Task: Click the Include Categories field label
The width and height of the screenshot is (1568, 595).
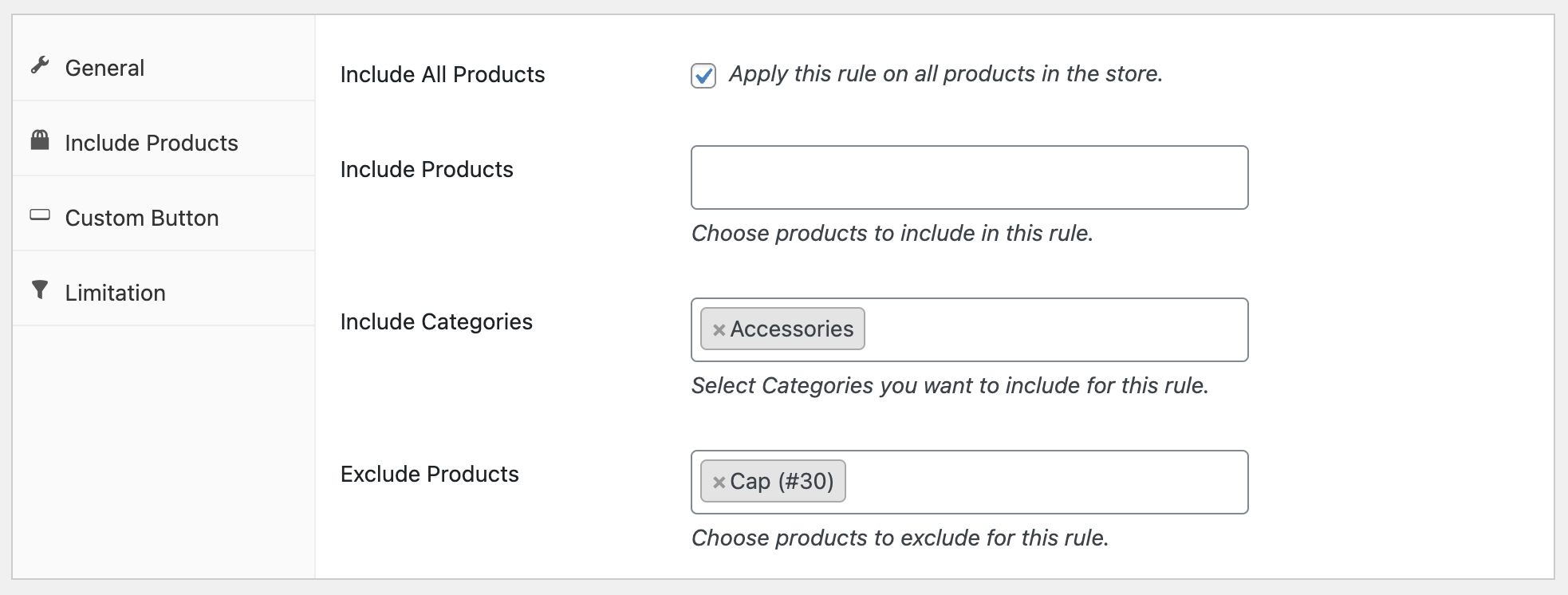Action: [x=436, y=321]
